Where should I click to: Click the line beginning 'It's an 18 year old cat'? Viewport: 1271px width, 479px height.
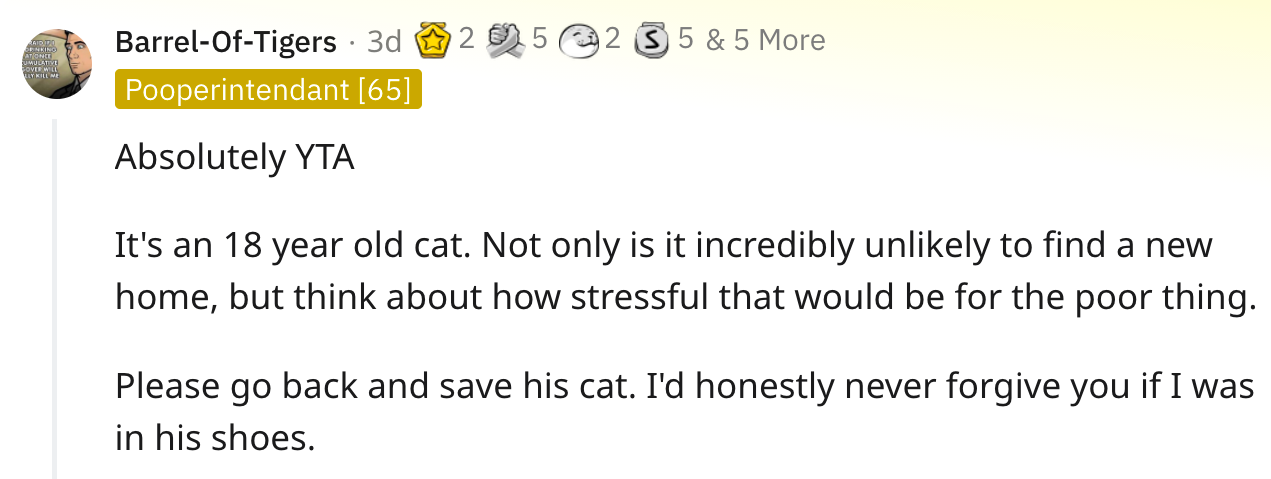click(663, 244)
